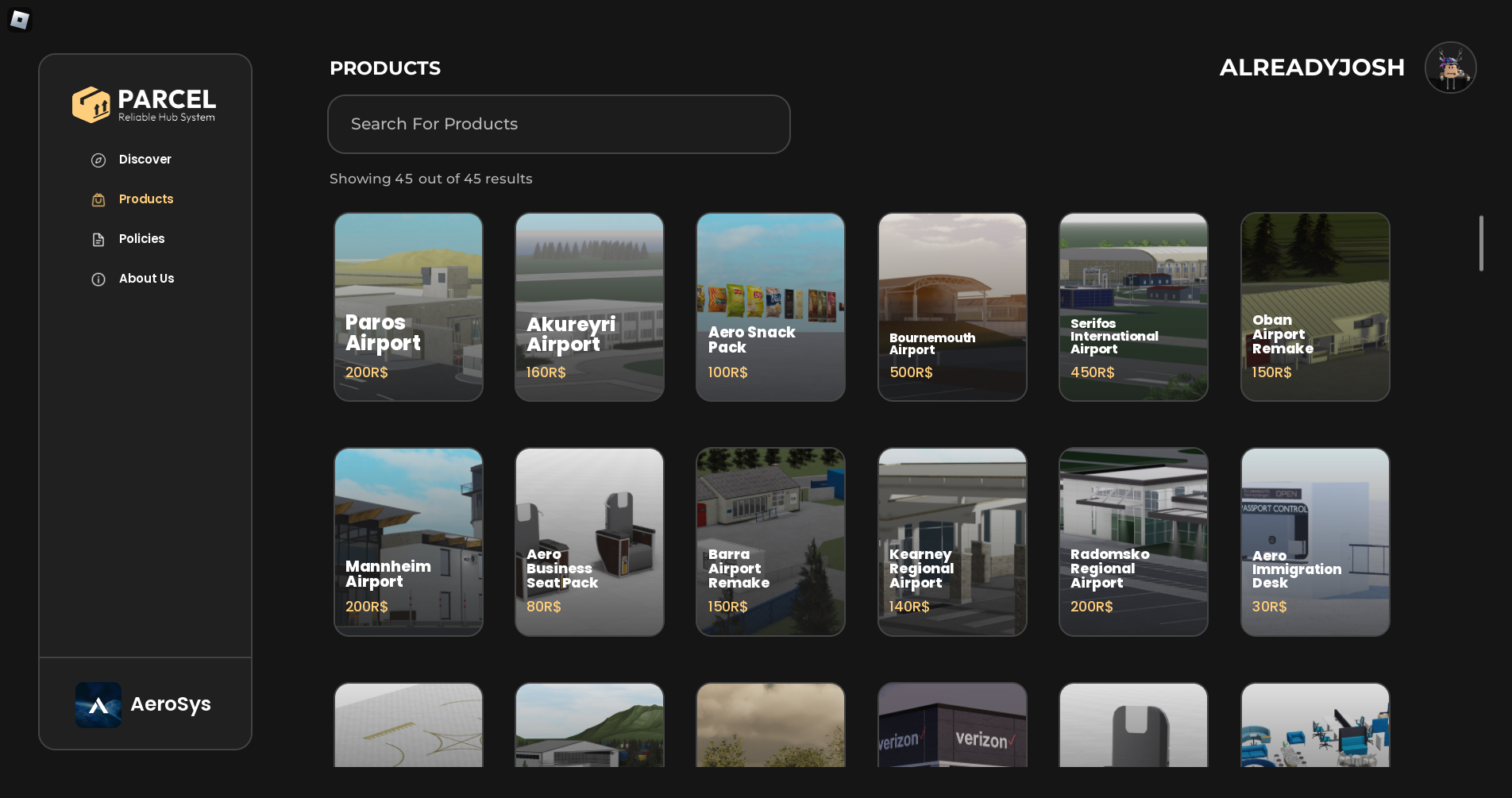The image size is (1512, 798).
Task: Click the Roblox logo icon
Action: pos(20,19)
